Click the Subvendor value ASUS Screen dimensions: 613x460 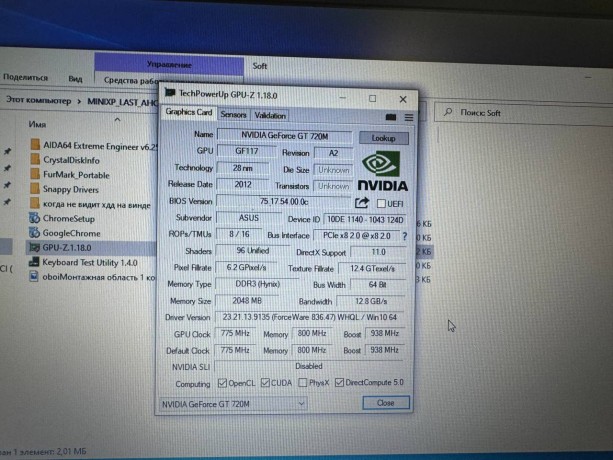point(249,218)
